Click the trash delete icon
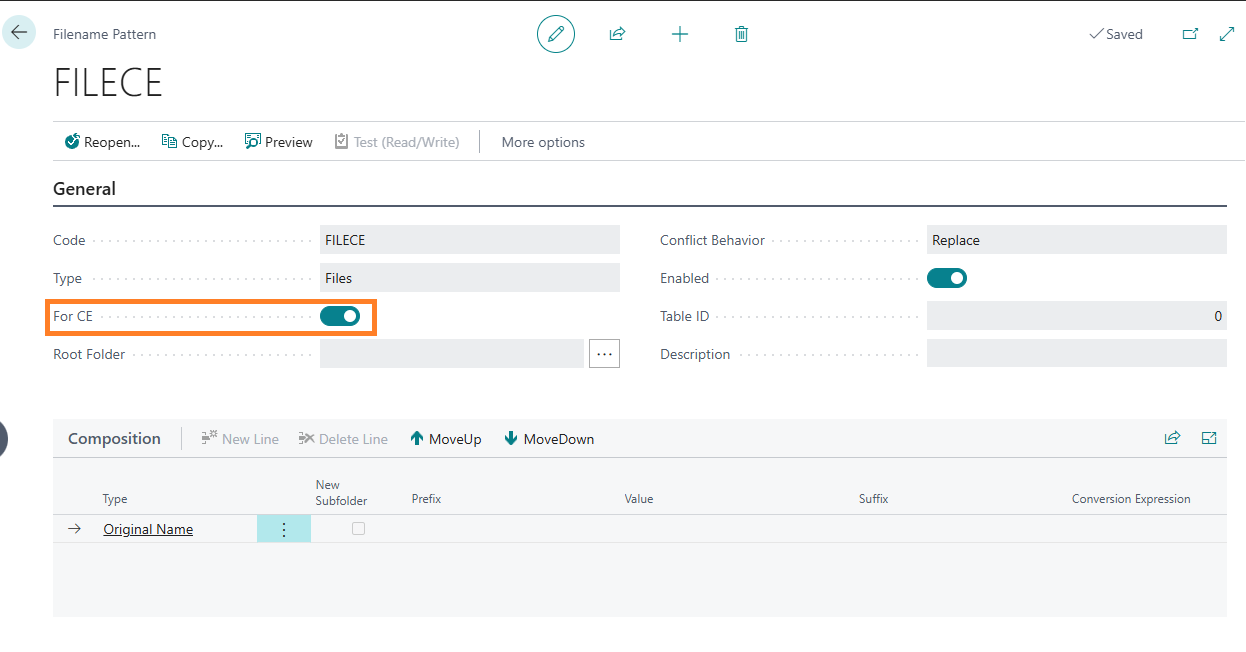This screenshot has height=652, width=1246. pyautogui.click(x=741, y=34)
